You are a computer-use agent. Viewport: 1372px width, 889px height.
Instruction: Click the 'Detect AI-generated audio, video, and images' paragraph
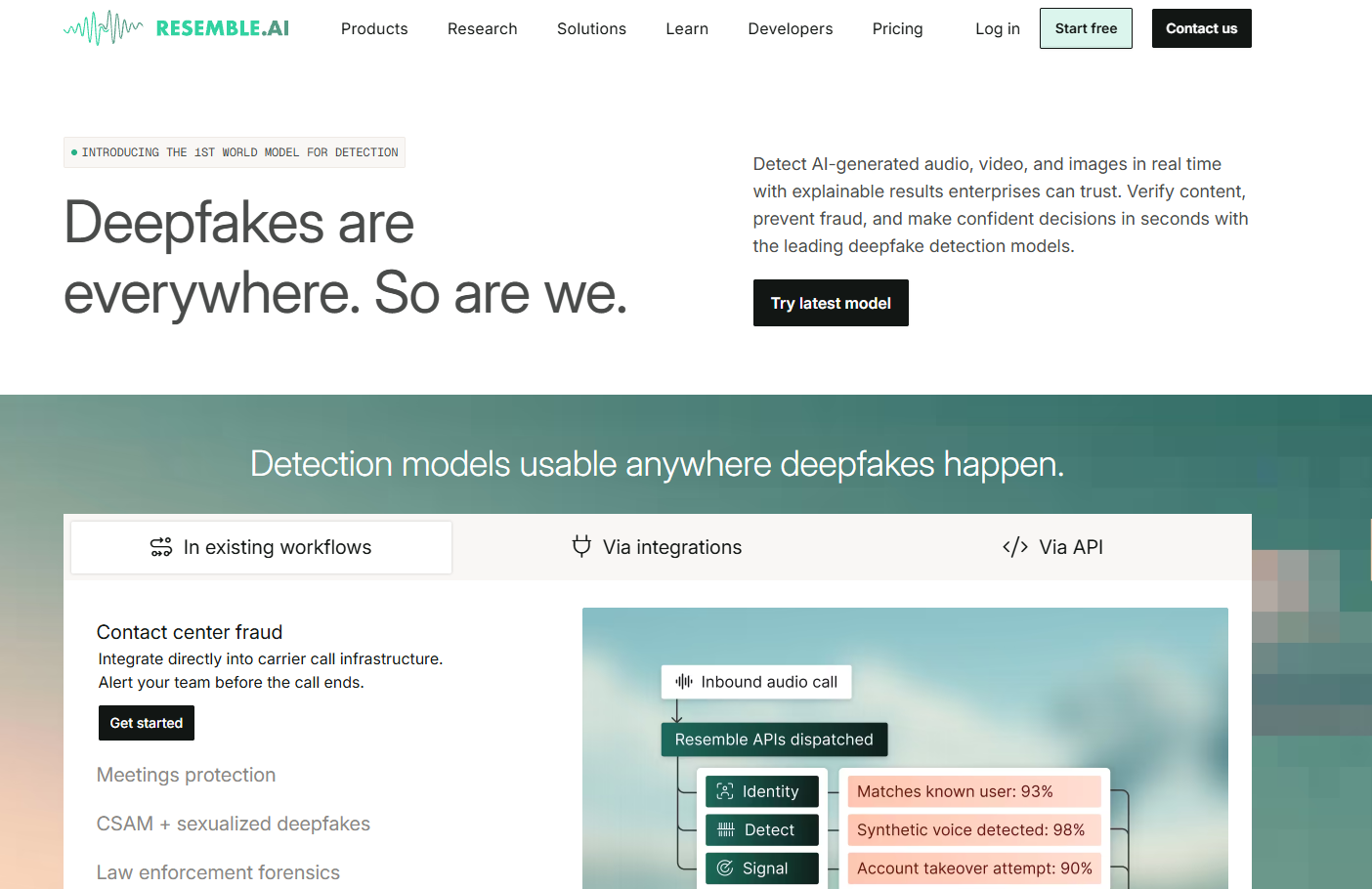1001,205
